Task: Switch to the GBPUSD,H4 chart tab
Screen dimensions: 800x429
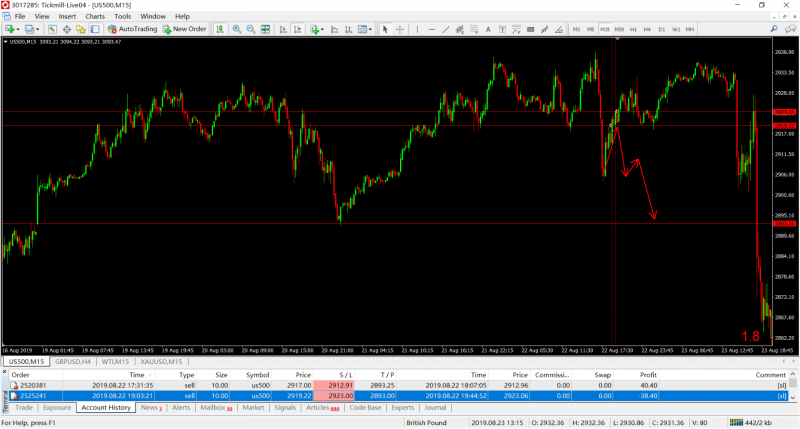Action: pos(72,361)
